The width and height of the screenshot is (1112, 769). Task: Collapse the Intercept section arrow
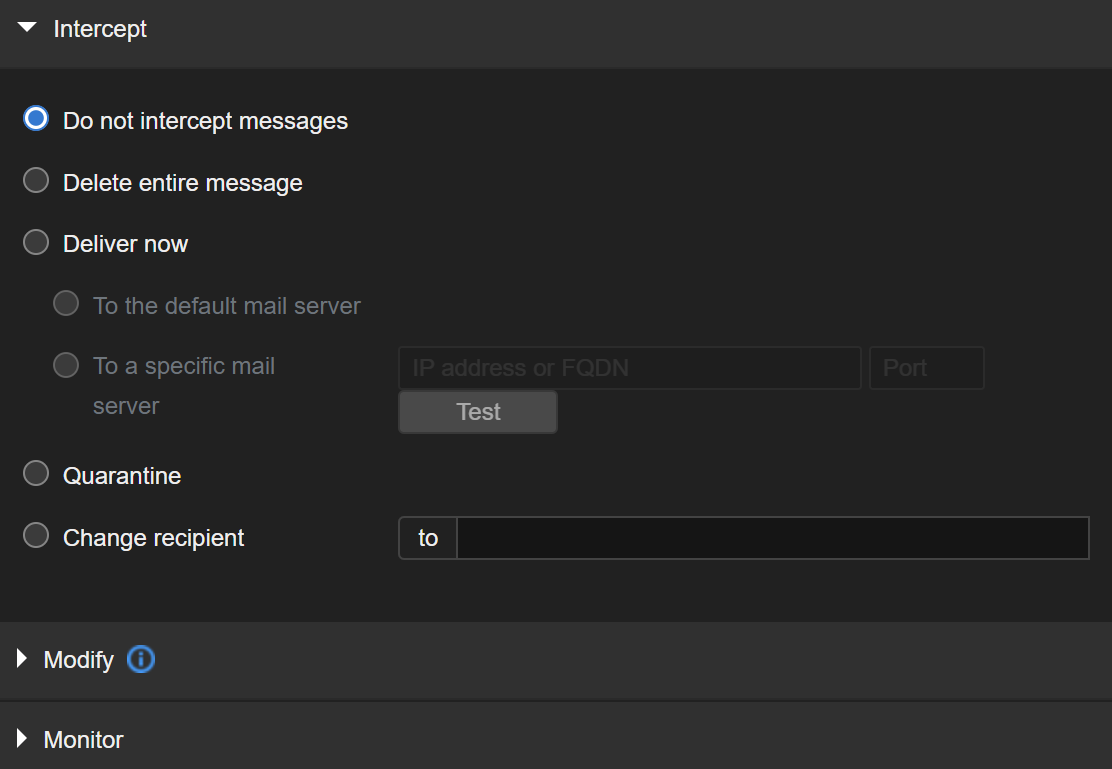(27, 29)
